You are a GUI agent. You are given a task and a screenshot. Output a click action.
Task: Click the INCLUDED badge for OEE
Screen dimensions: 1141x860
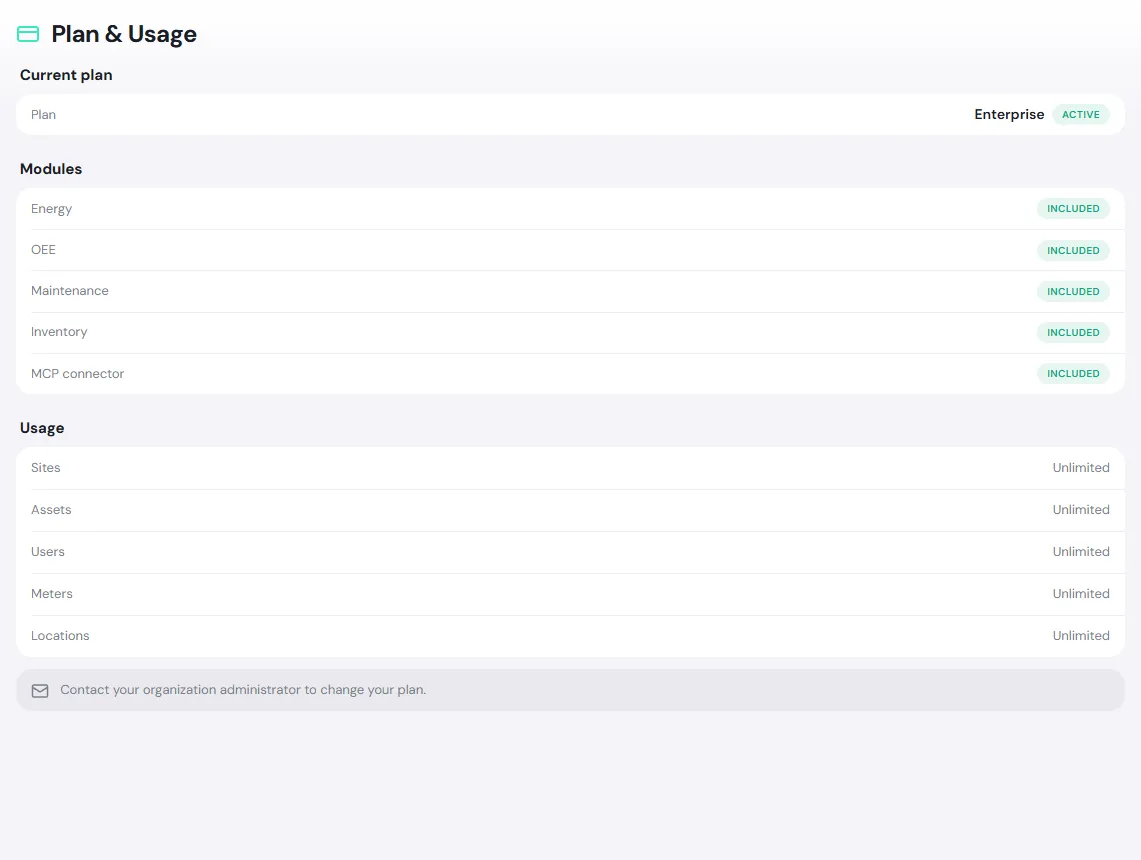pos(1073,250)
